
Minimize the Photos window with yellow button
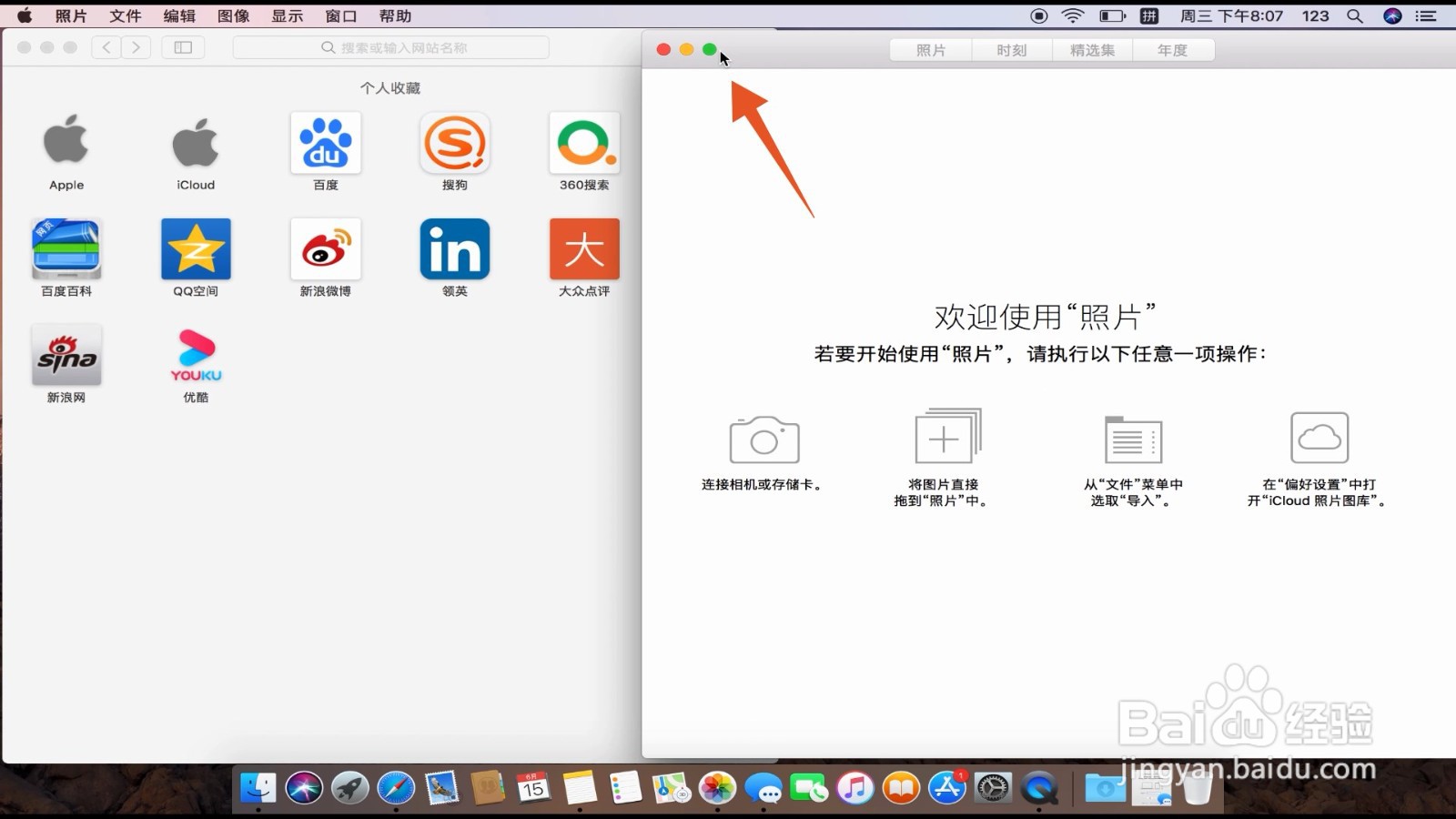(687, 50)
